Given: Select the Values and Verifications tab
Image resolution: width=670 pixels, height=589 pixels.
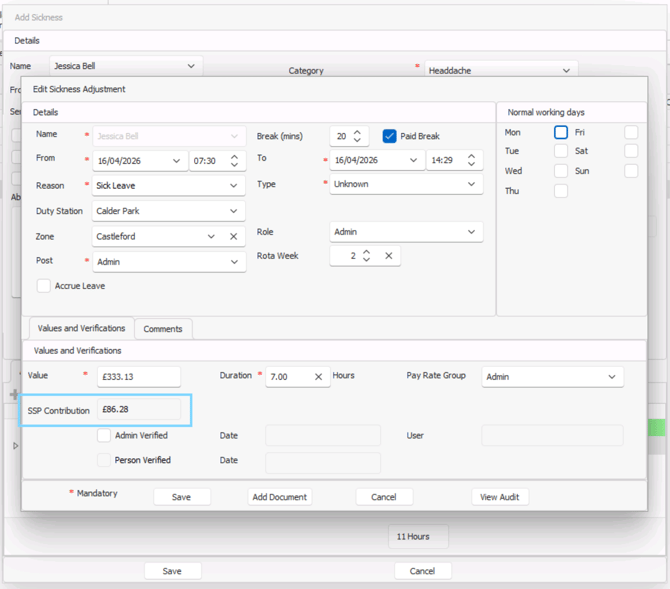Looking at the screenshot, I should (80, 328).
